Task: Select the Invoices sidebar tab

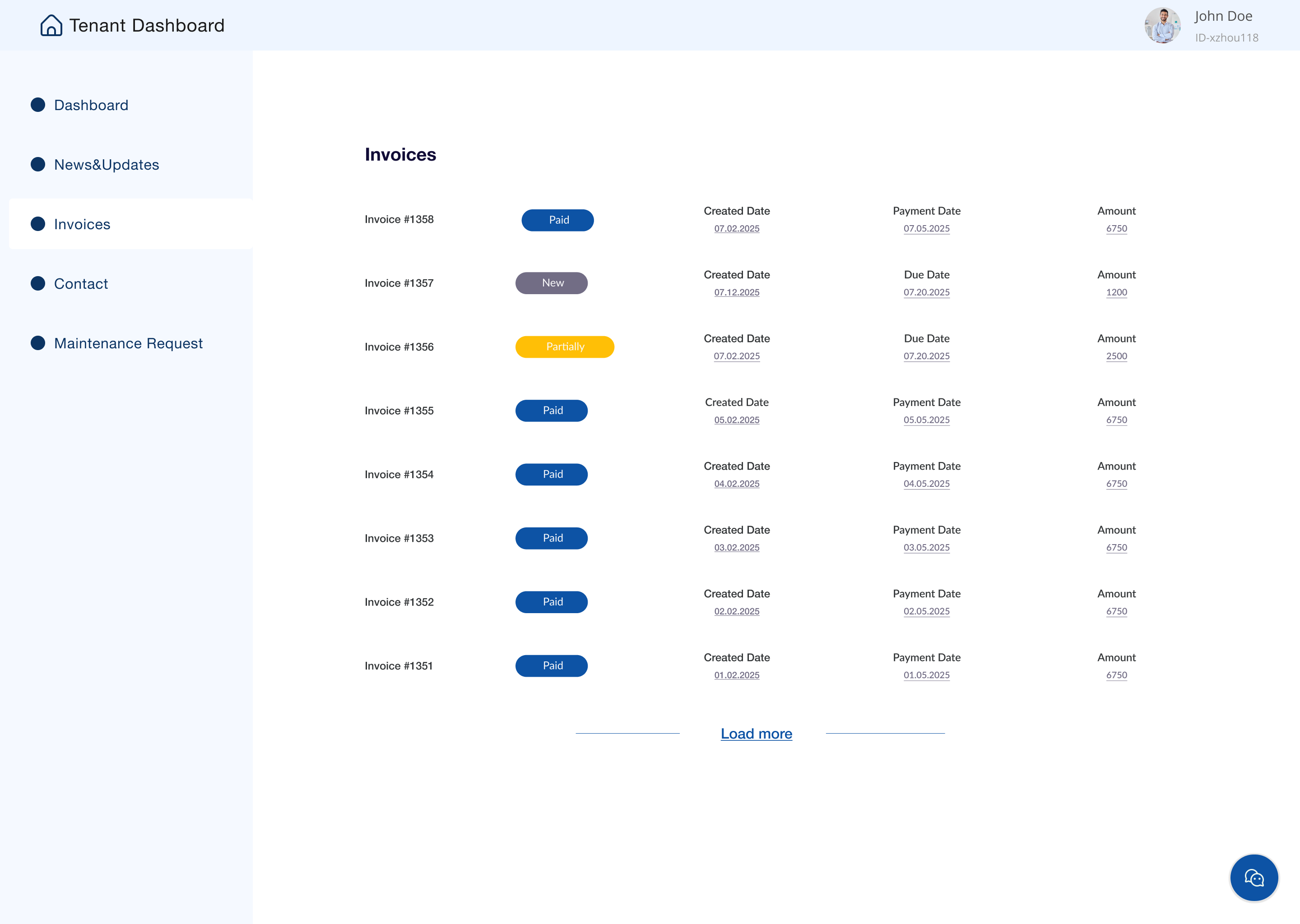Action: [x=82, y=224]
